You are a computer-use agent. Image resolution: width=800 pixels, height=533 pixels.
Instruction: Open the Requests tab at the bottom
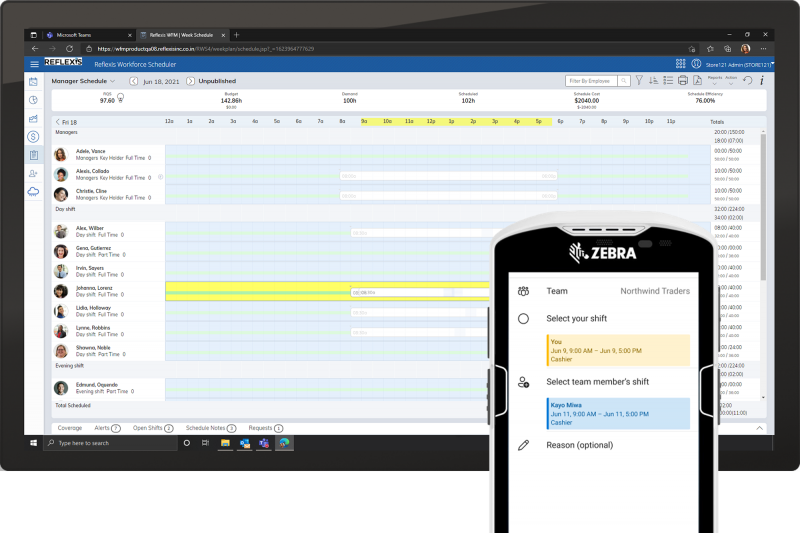265,428
